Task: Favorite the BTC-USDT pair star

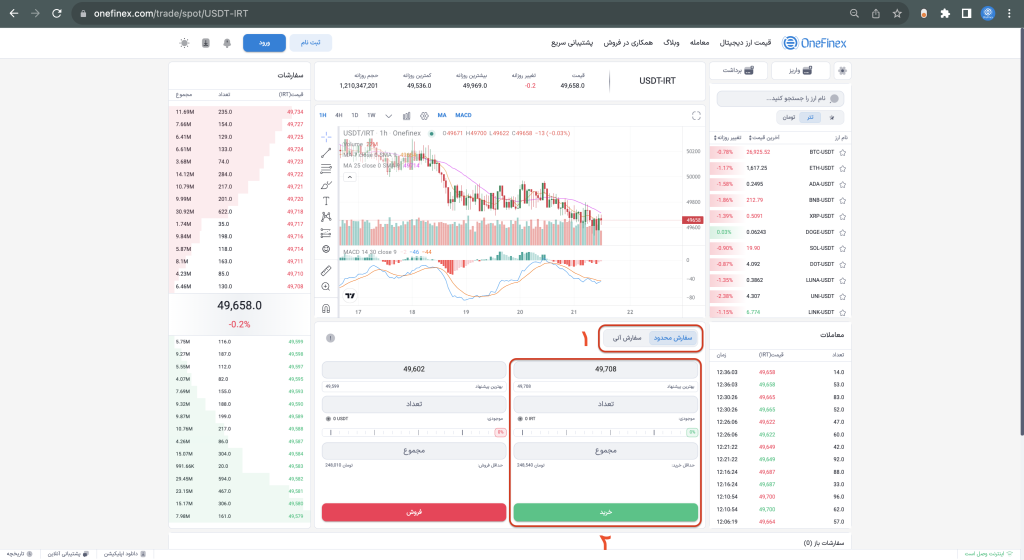Action: click(842, 152)
